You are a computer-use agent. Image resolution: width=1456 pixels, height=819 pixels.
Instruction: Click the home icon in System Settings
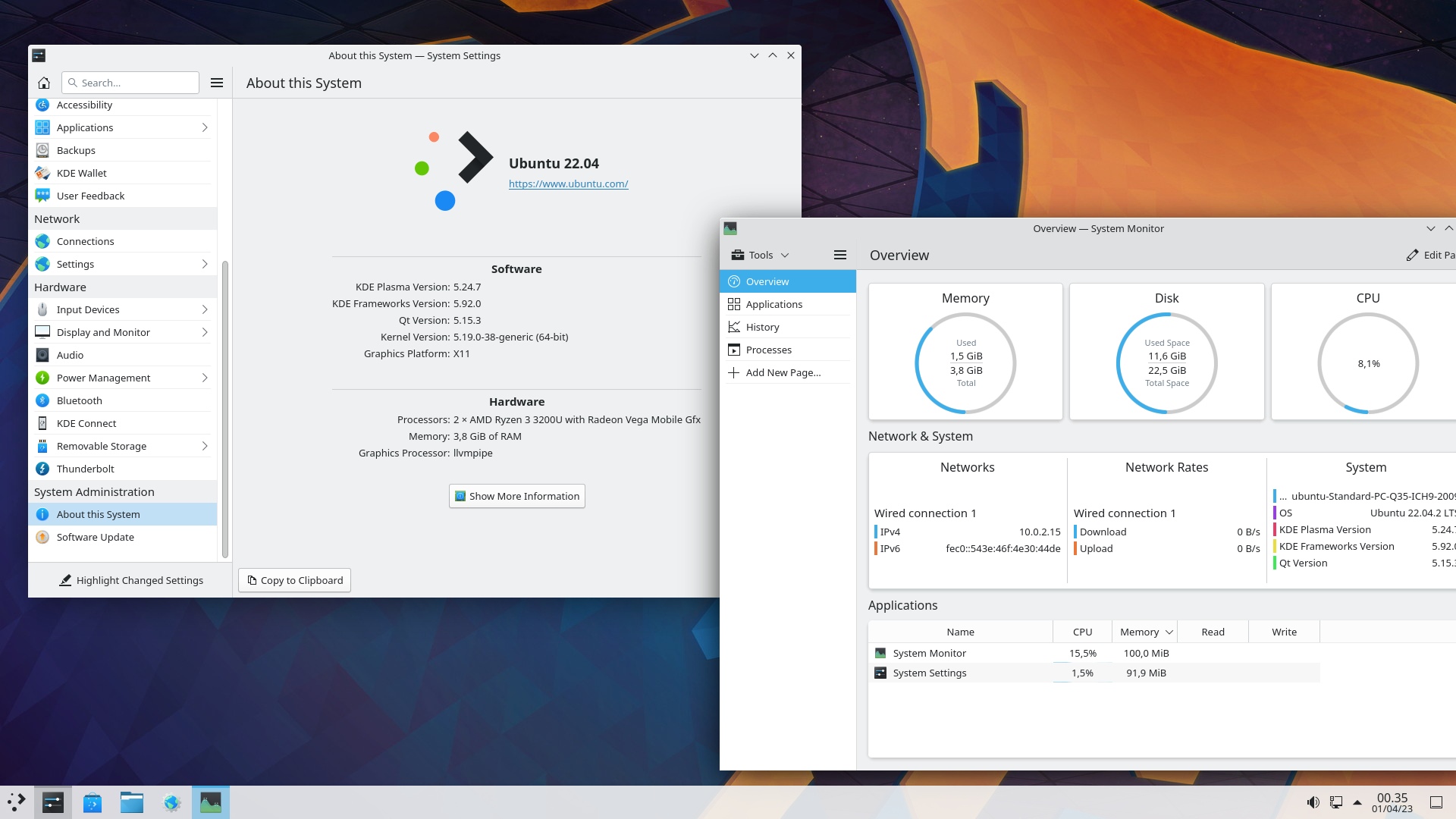tap(44, 83)
